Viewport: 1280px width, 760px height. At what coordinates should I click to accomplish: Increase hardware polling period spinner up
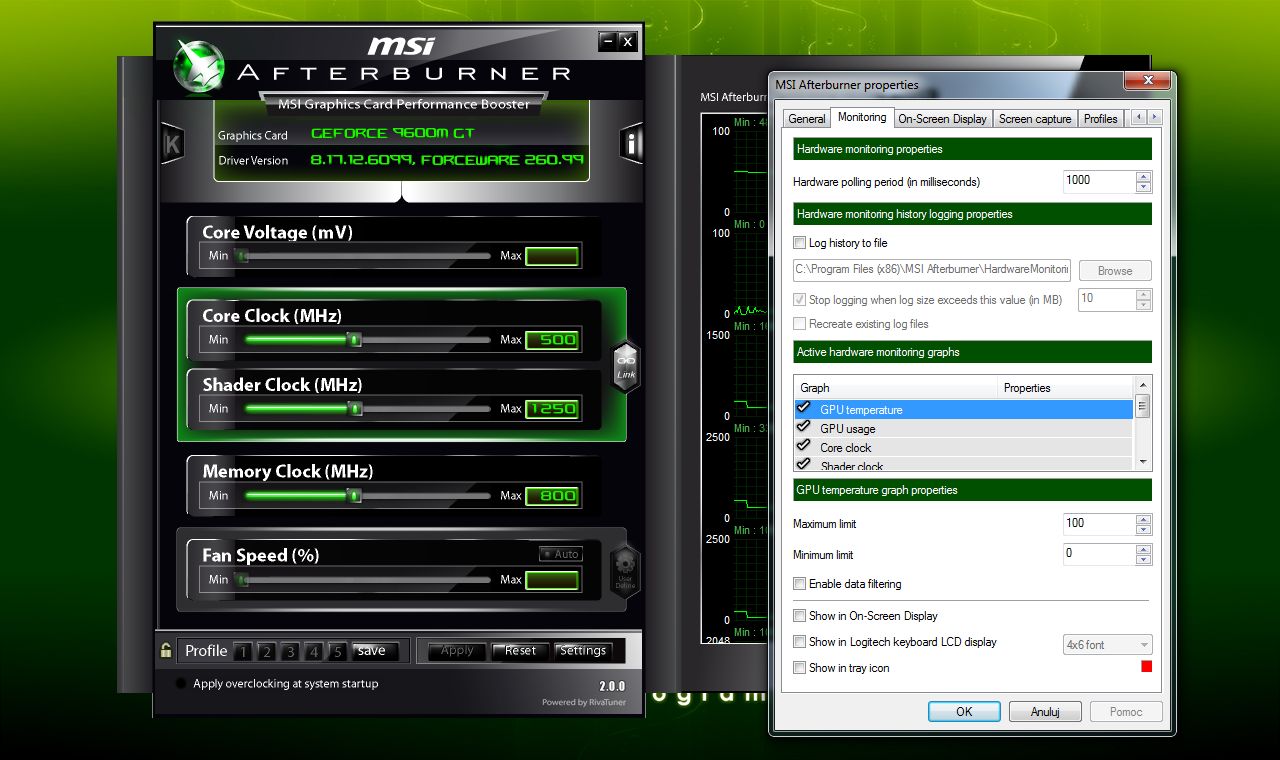tap(1144, 177)
